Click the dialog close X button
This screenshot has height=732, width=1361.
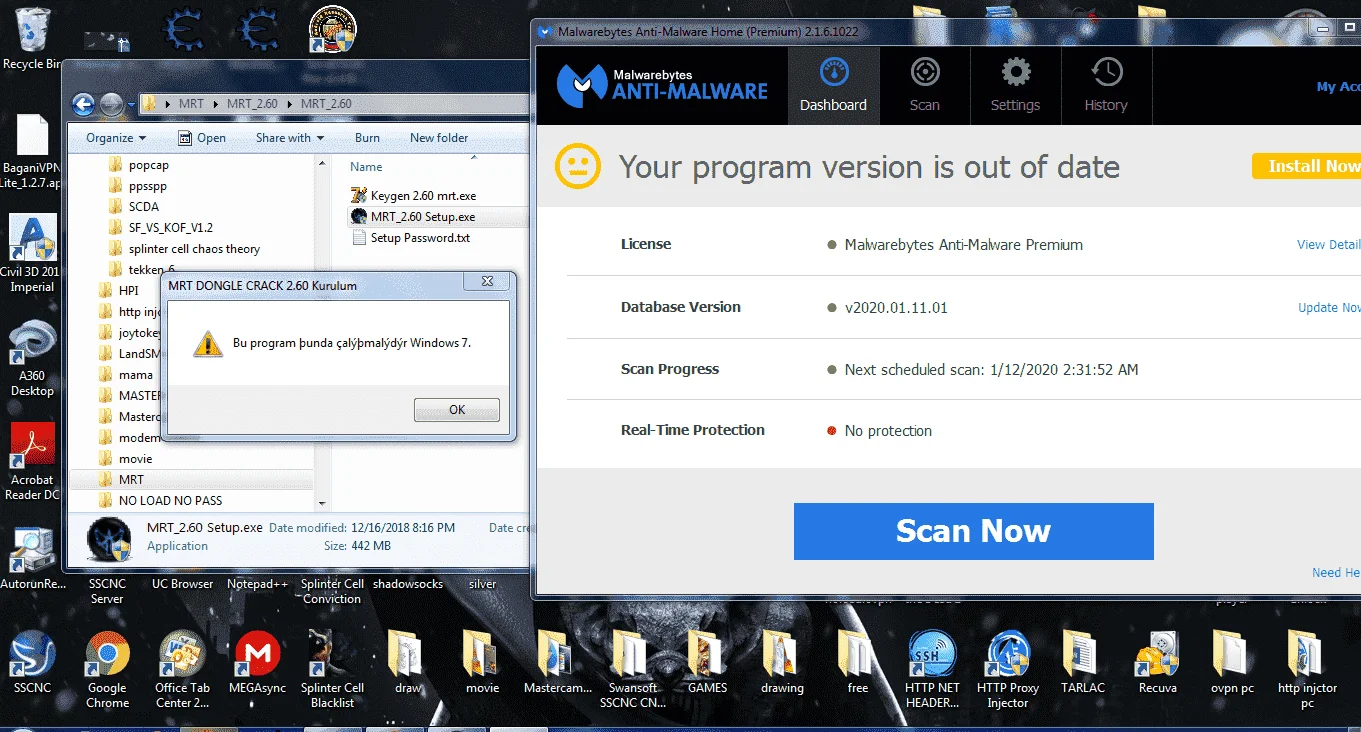[x=487, y=282]
